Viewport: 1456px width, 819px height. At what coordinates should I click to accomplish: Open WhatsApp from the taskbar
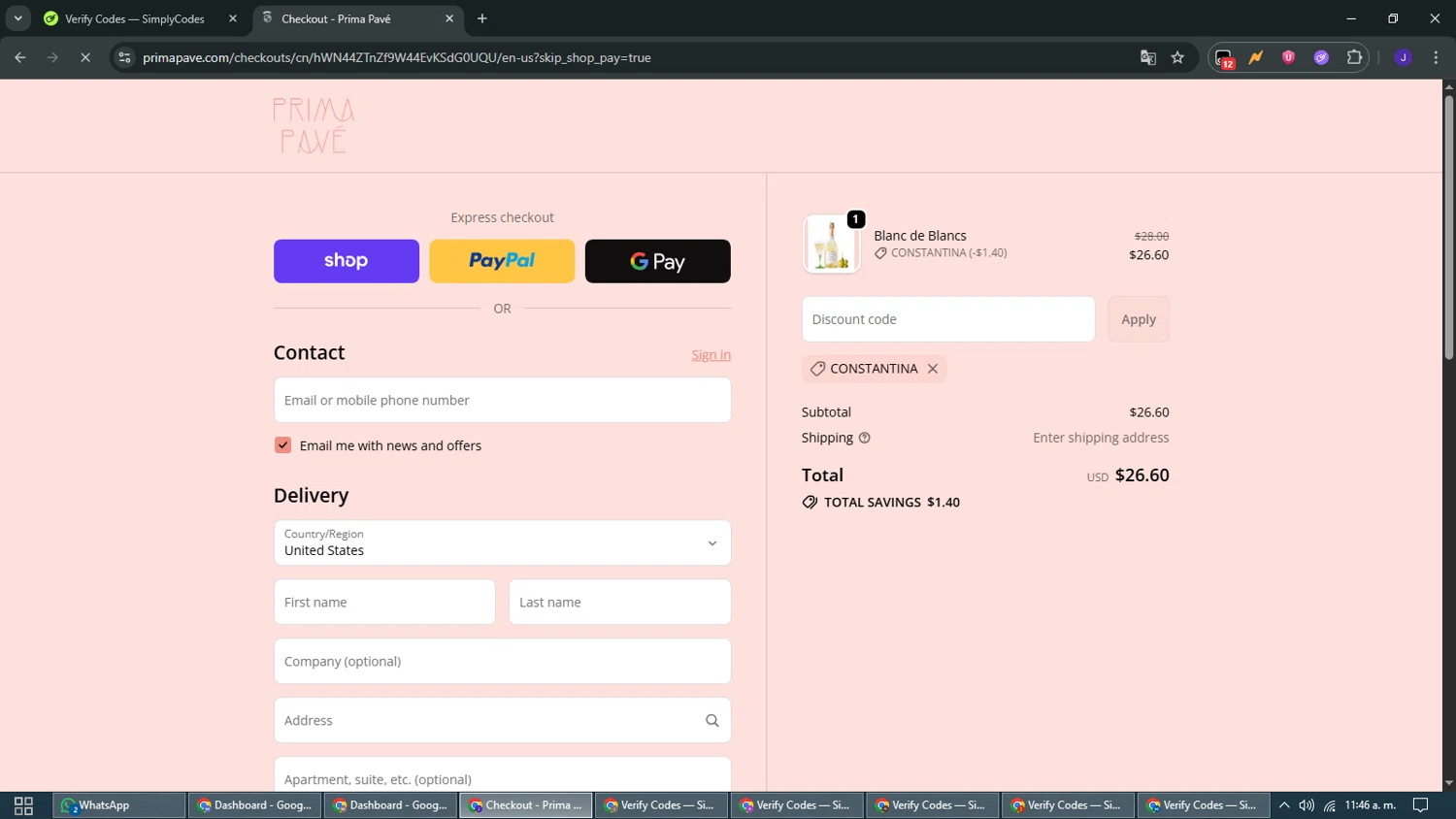(x=119, y=805)
